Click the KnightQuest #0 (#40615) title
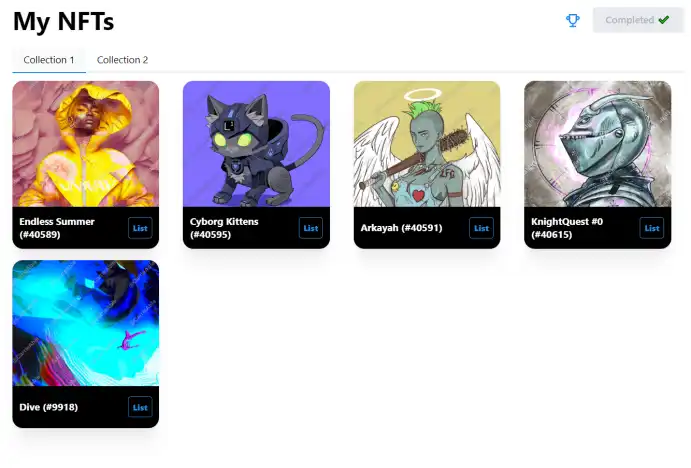 [567, 228]
